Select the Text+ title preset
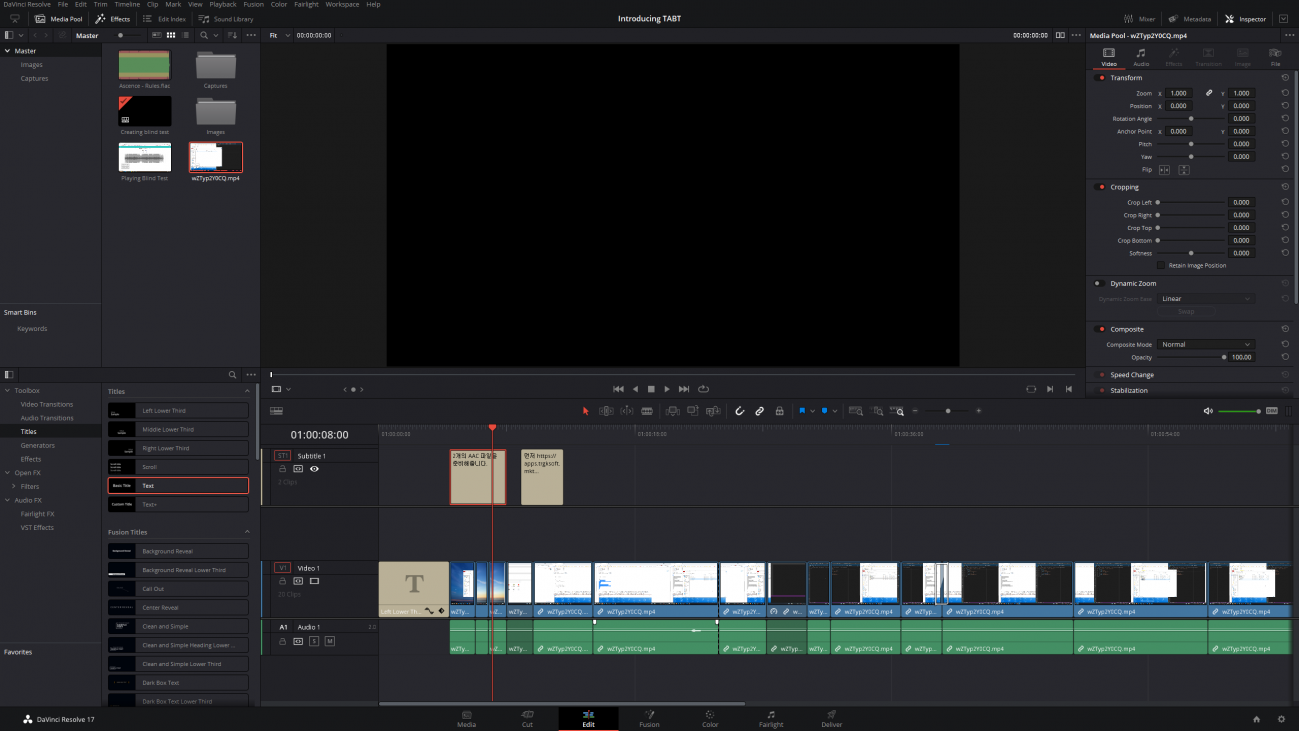The height and width of the screenshot is (731, 1299). [x=178, y=504]
